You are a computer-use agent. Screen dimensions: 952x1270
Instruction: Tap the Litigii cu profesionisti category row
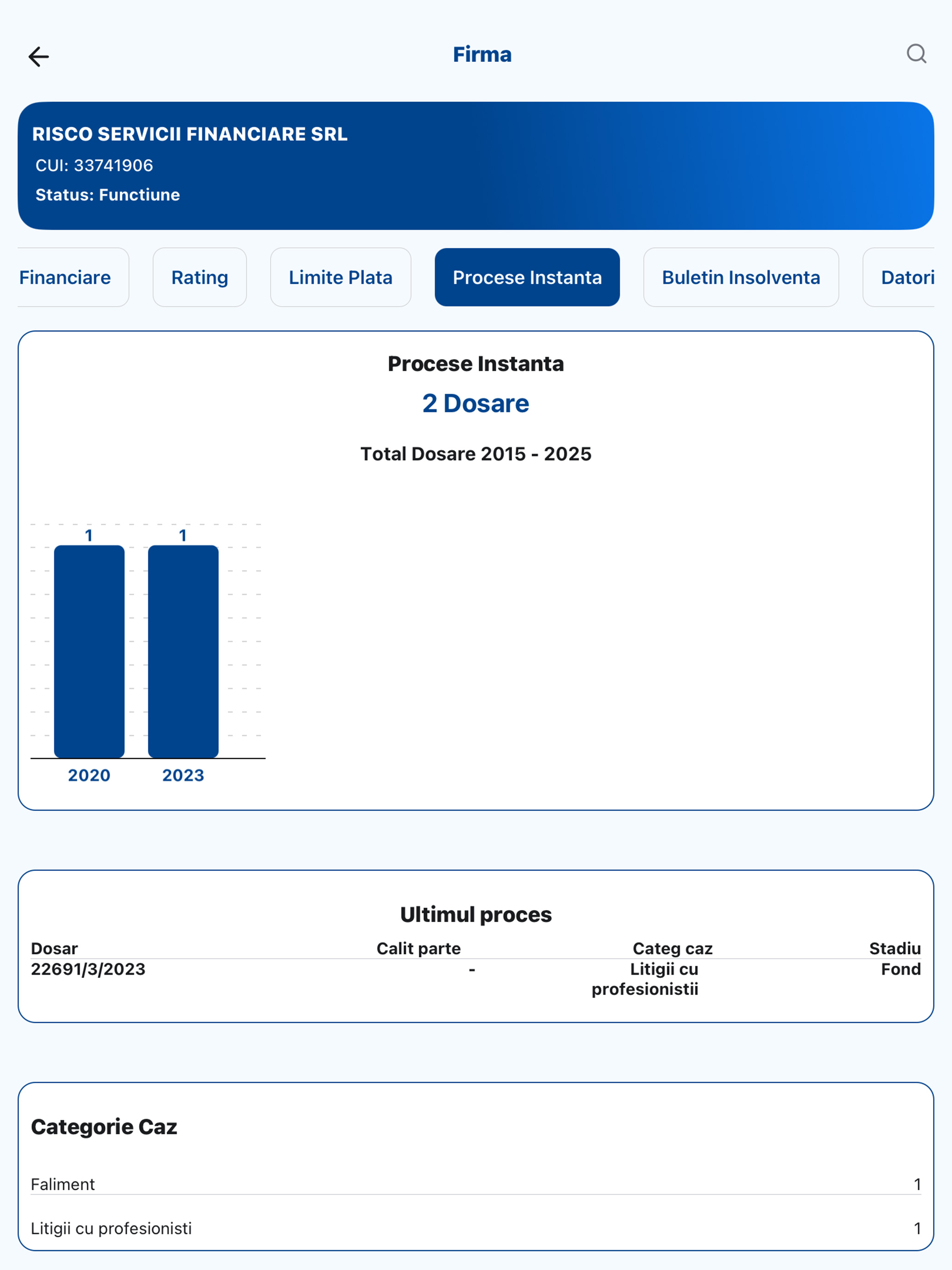475,1228
